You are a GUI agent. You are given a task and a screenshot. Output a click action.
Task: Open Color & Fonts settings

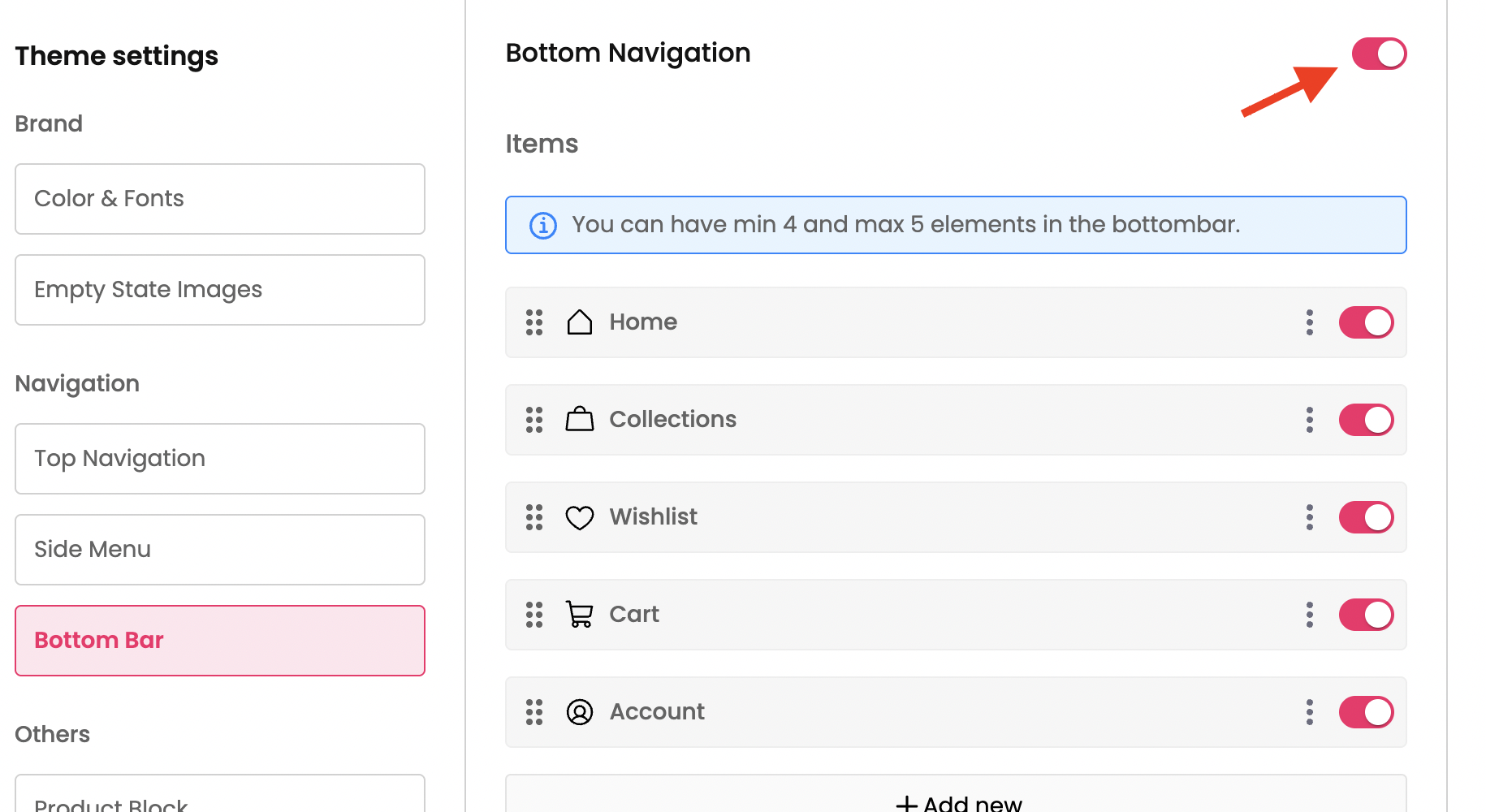point(220,199)
